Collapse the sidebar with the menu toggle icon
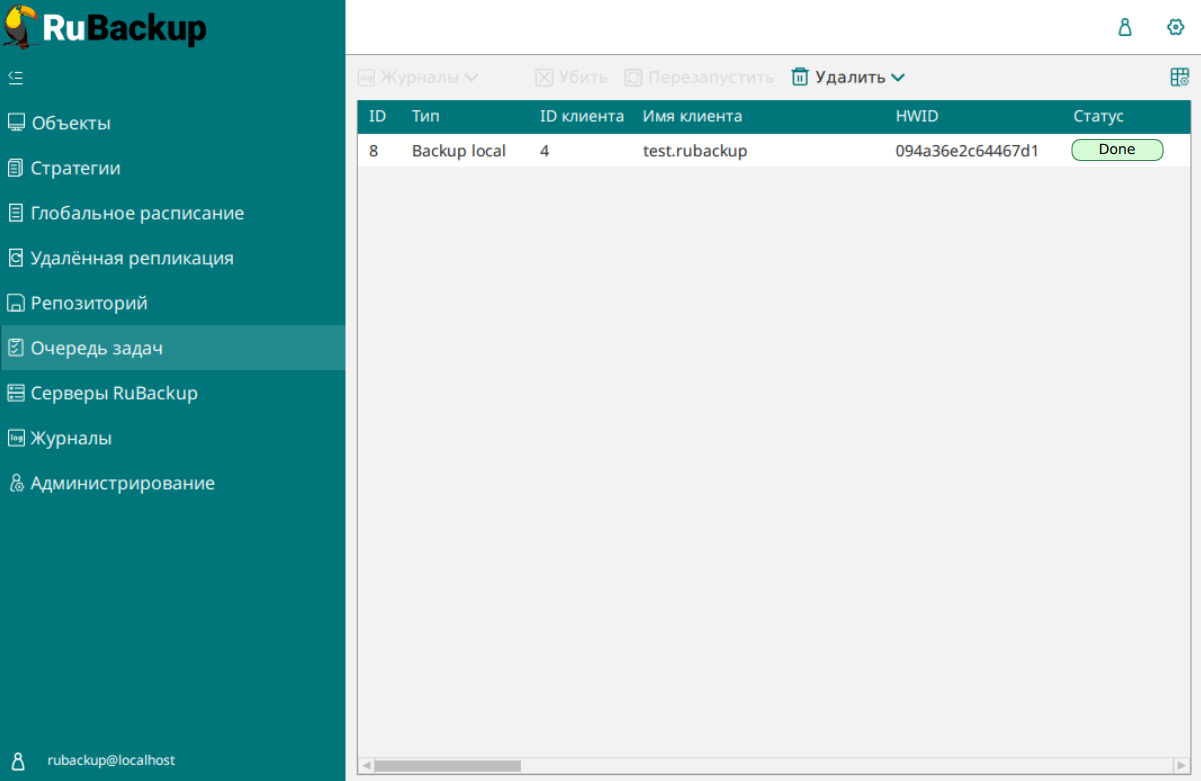 tap(16, 77)
